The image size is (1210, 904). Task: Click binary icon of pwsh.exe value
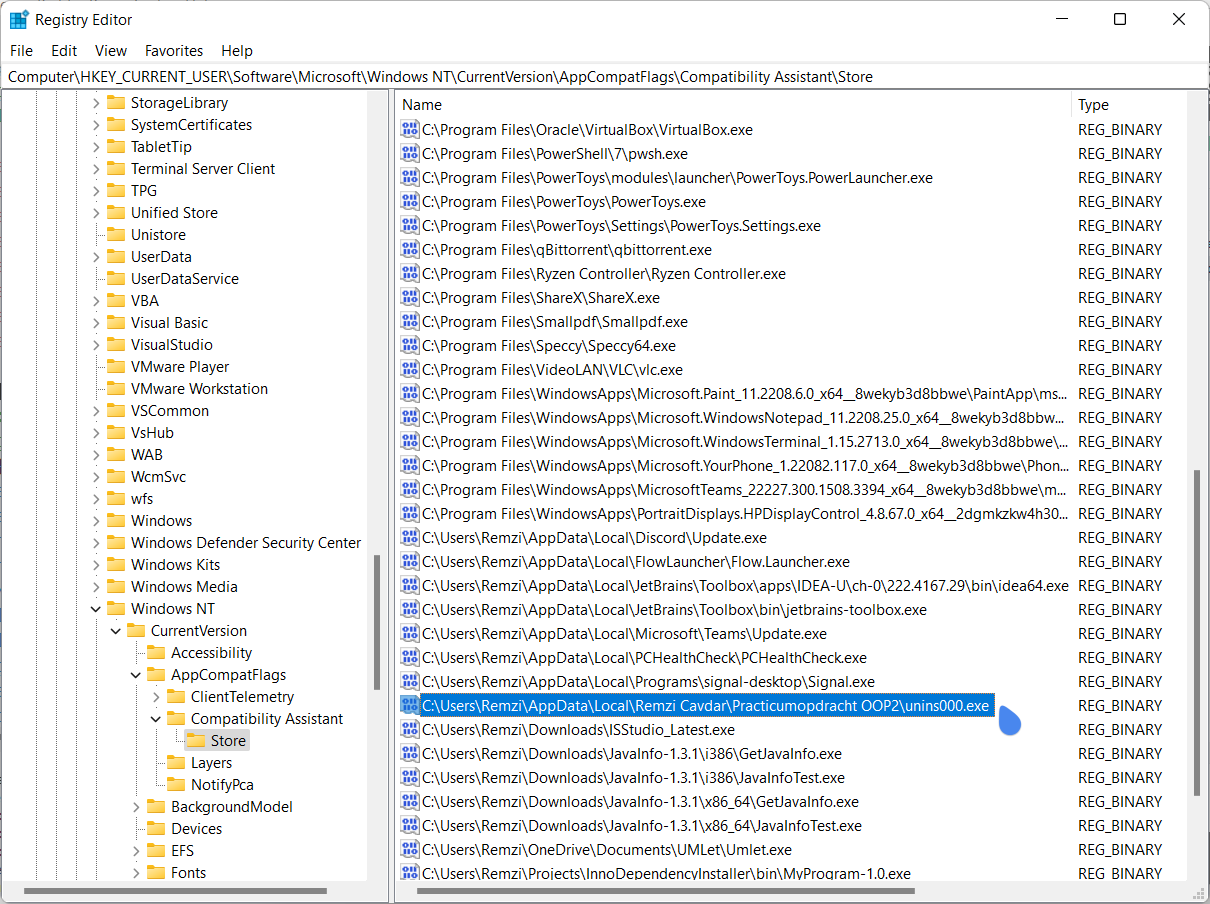point(410,154)
